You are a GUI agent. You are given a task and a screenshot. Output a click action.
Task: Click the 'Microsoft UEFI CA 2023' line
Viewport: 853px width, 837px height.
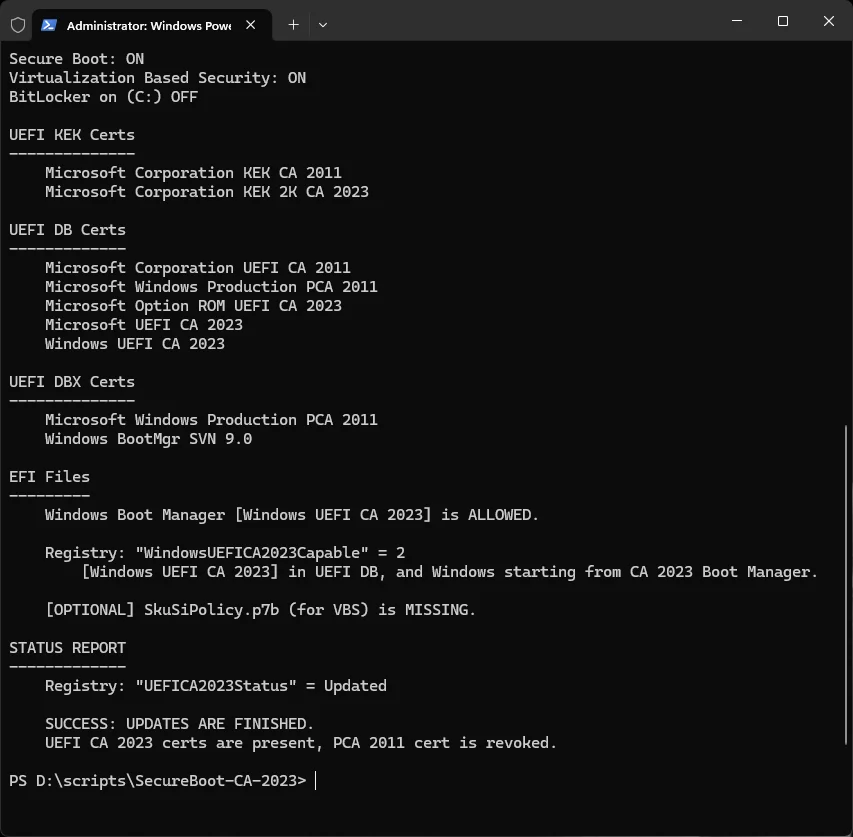[x=144, y=325]
